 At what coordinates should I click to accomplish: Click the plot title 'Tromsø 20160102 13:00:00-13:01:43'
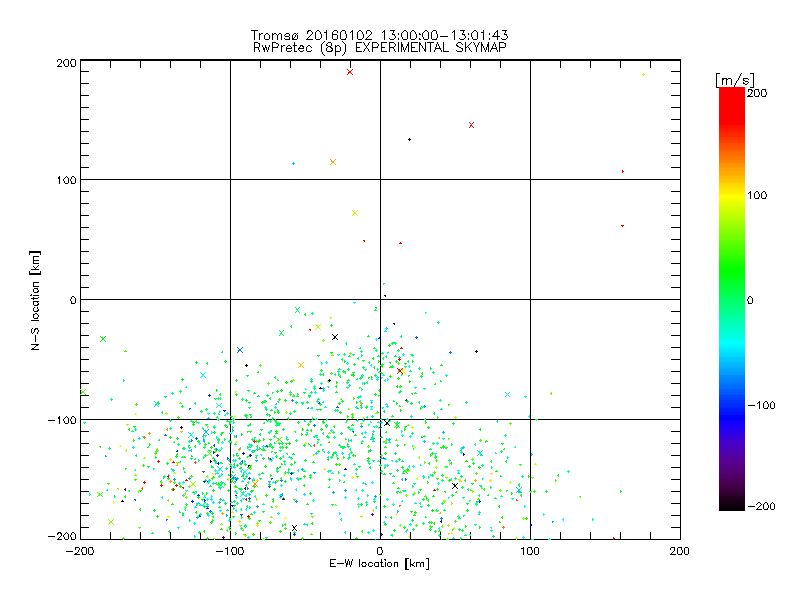[x=379, y=35]
